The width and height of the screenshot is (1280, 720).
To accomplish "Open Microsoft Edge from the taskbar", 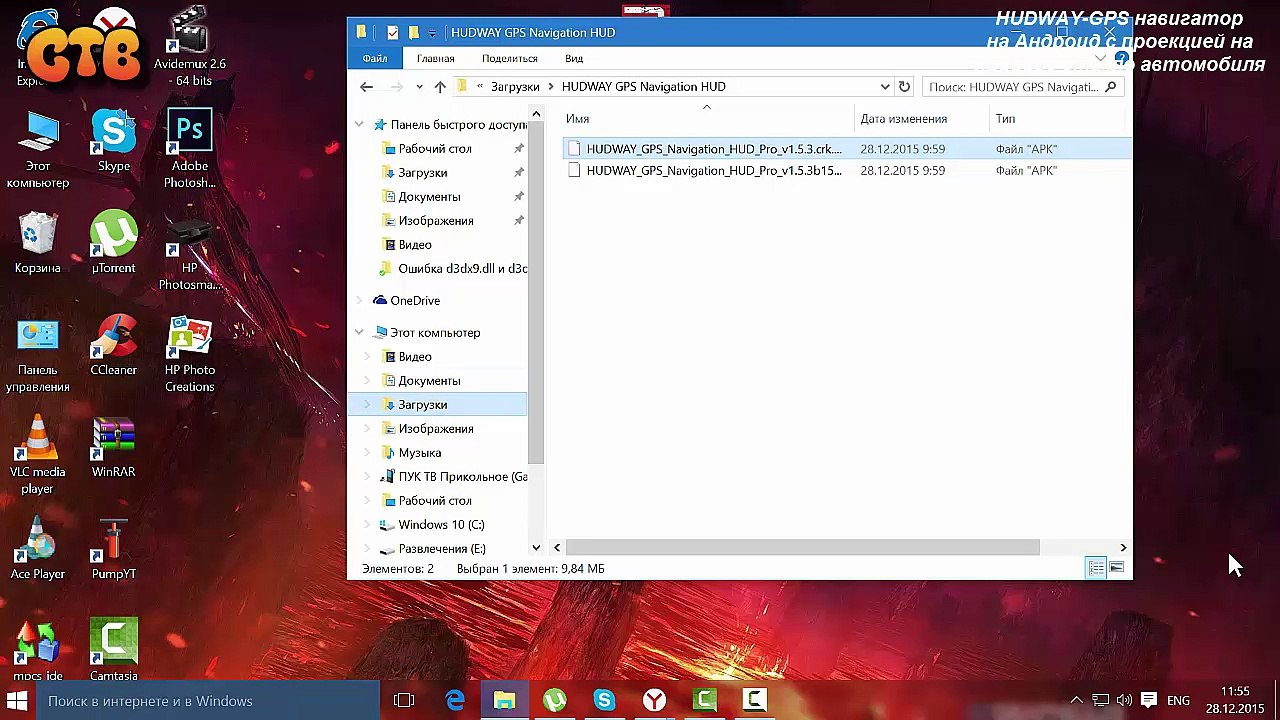I will click(x=455, y=700).
